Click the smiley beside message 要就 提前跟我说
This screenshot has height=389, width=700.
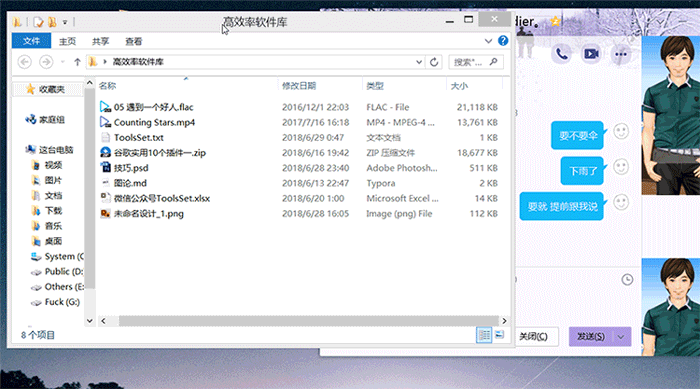click(621, 202)
